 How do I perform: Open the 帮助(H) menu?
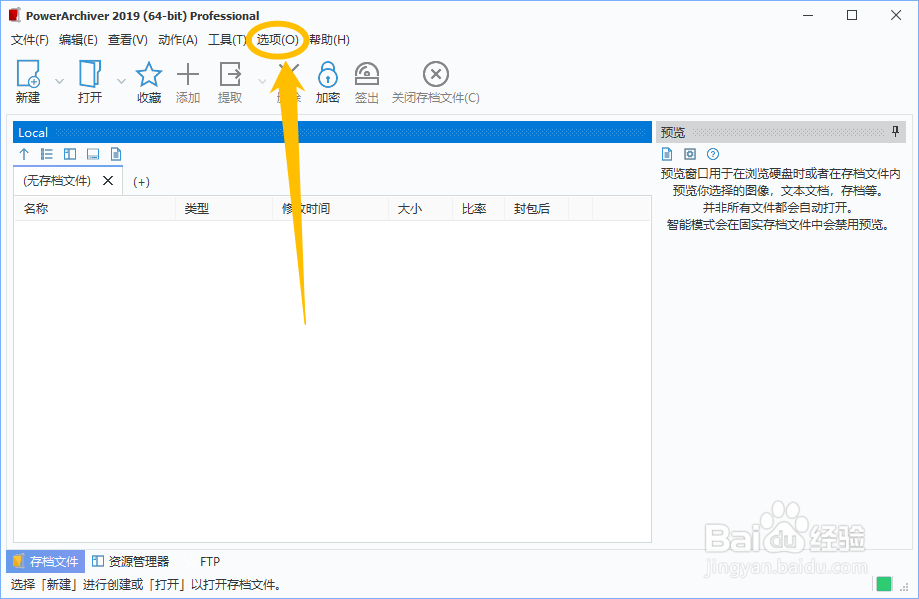pyautogui.click(x=329, y=40)
